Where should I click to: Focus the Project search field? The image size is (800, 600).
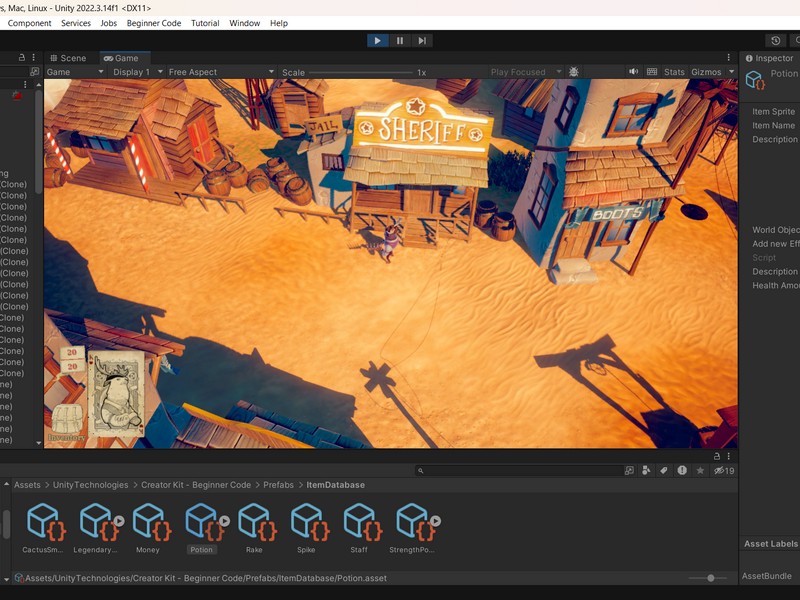518,470
